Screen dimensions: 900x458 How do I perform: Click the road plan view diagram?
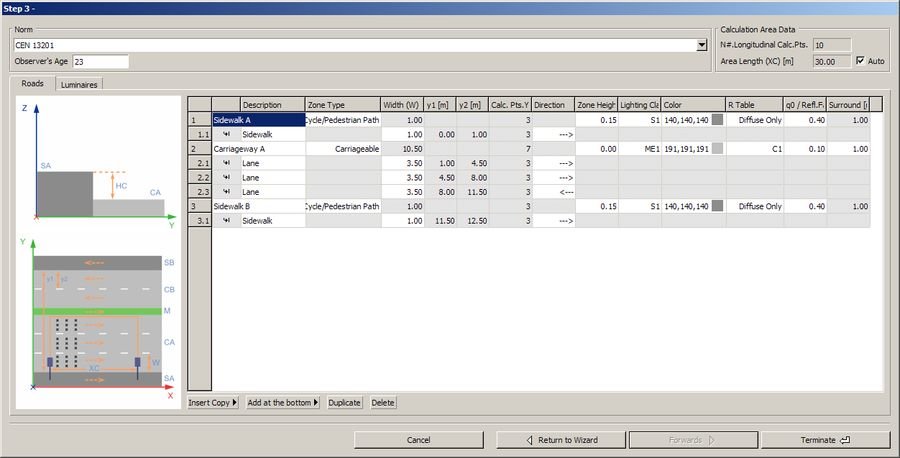[98, 319]
